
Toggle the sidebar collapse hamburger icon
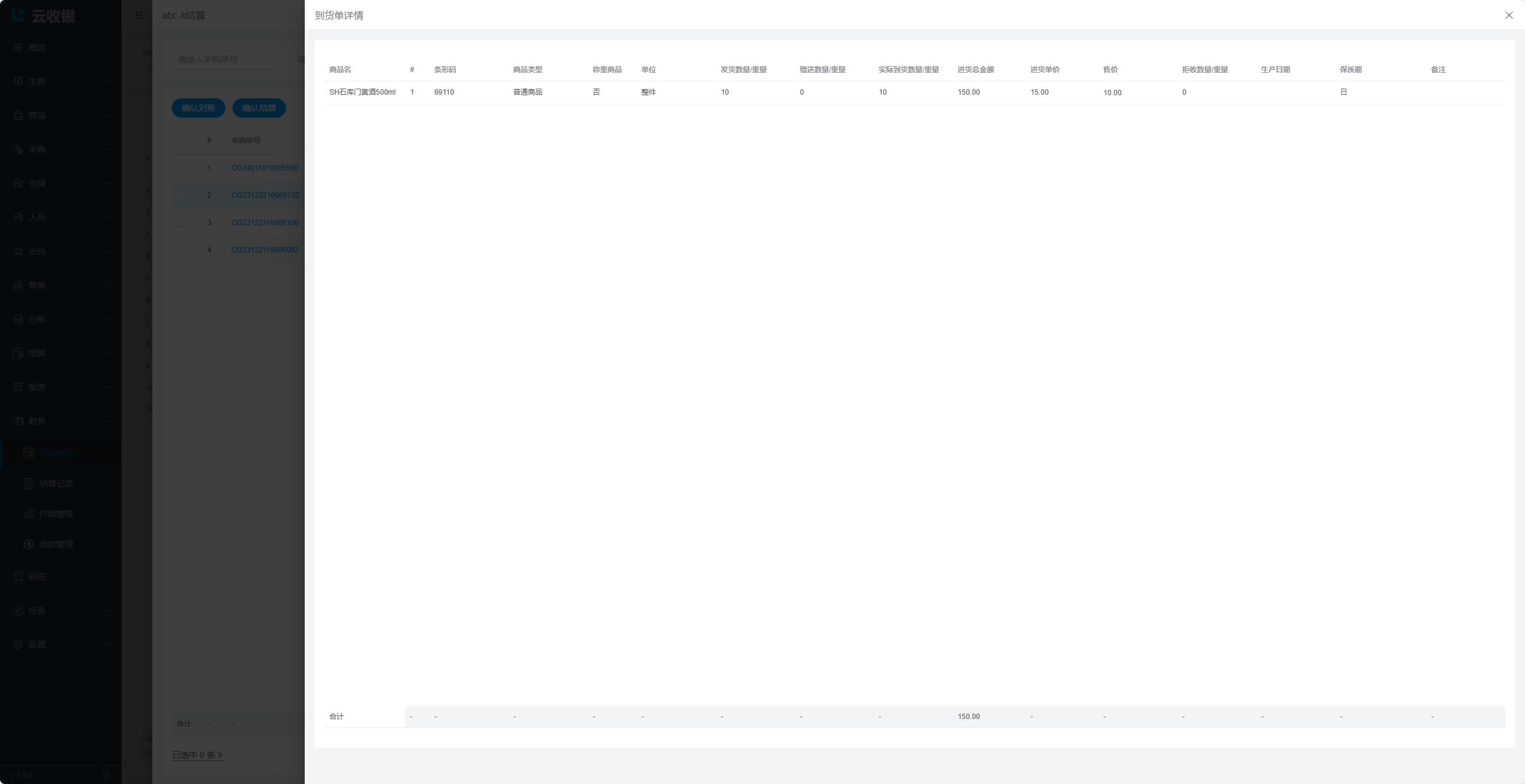click(x=139, y=15)
